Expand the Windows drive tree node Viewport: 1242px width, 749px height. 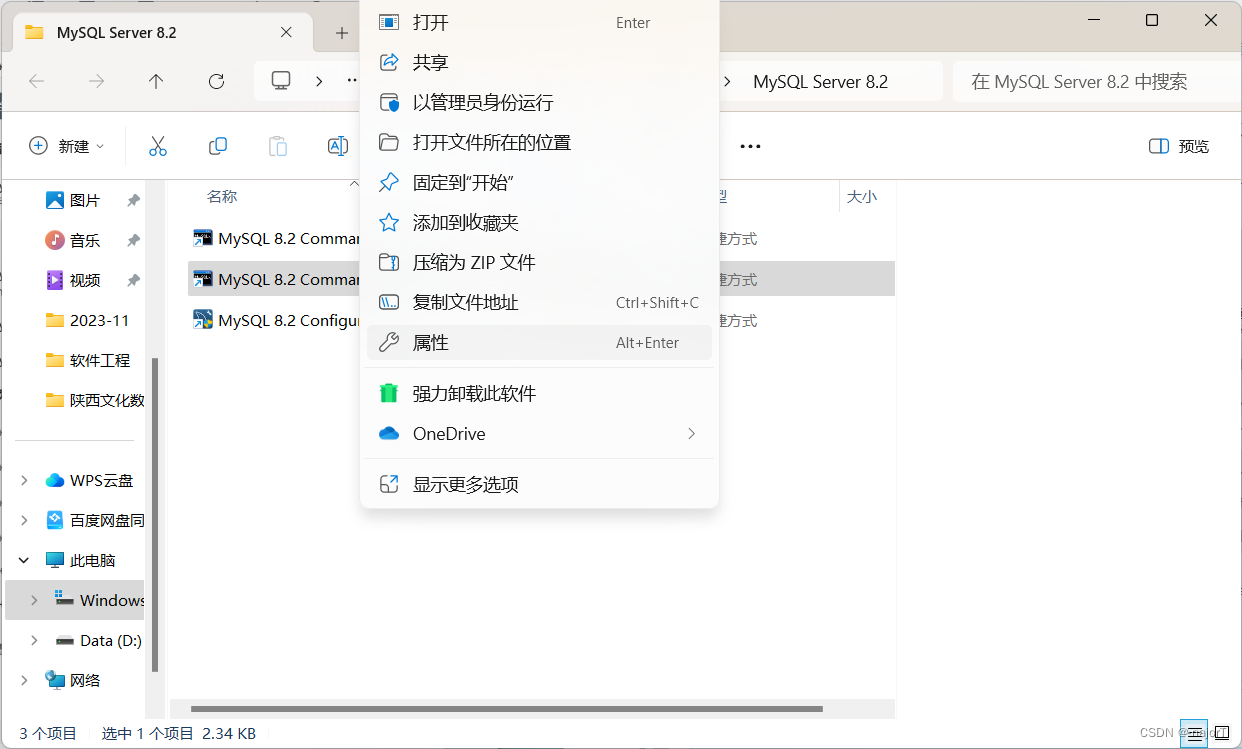(x=35, y=600)
